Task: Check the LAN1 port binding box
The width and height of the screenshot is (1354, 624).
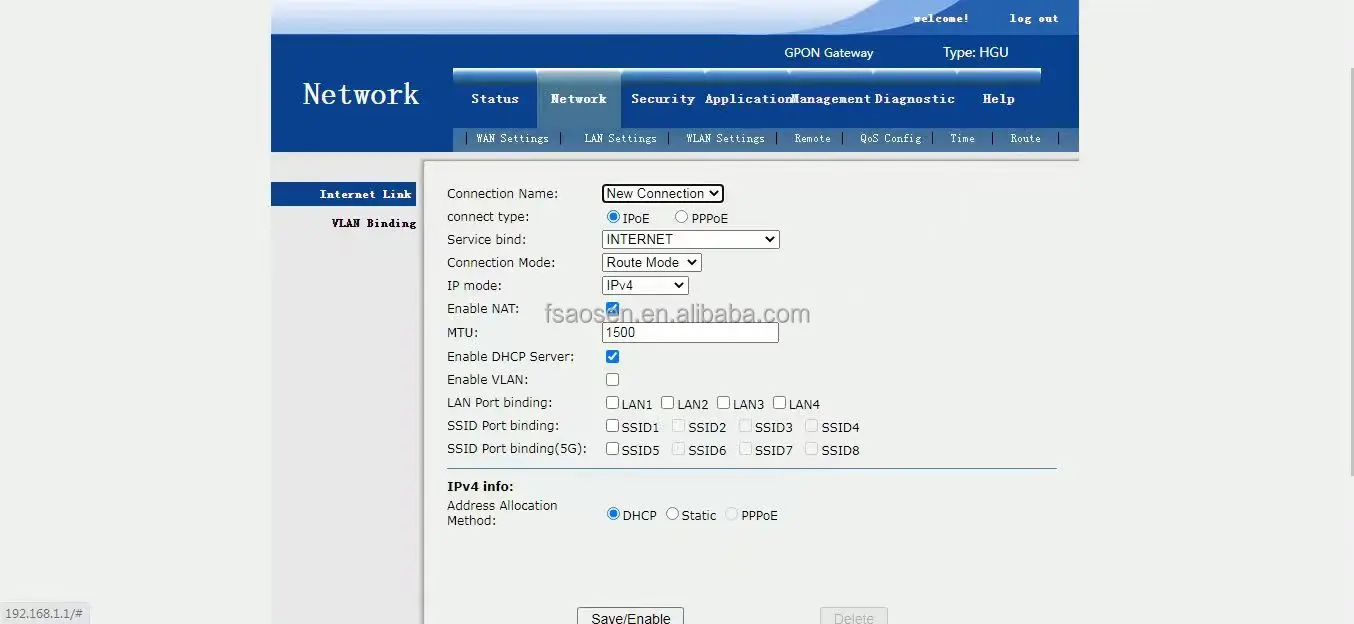Action: coord(612,403)
